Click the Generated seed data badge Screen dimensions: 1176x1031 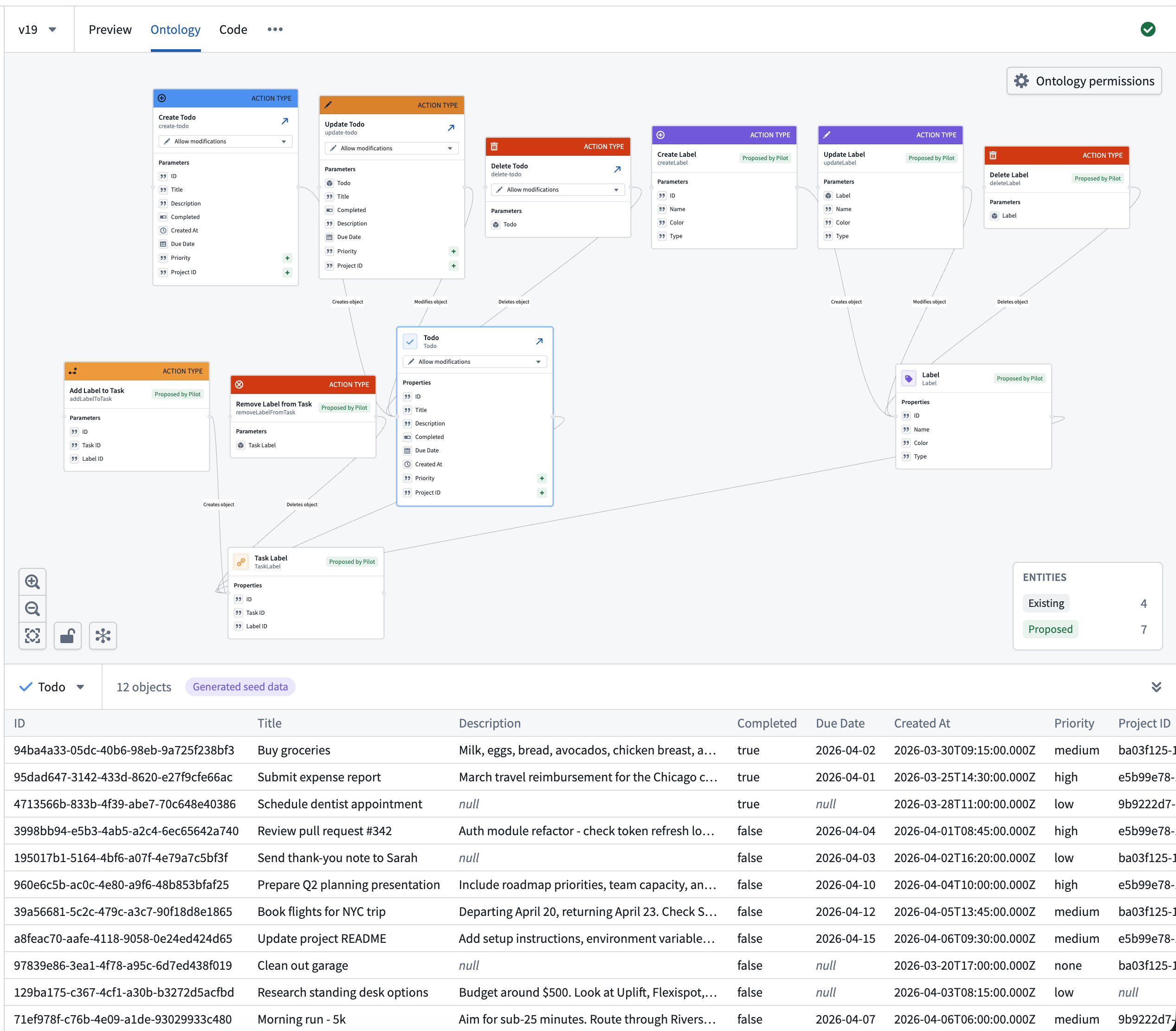[240, 686]
